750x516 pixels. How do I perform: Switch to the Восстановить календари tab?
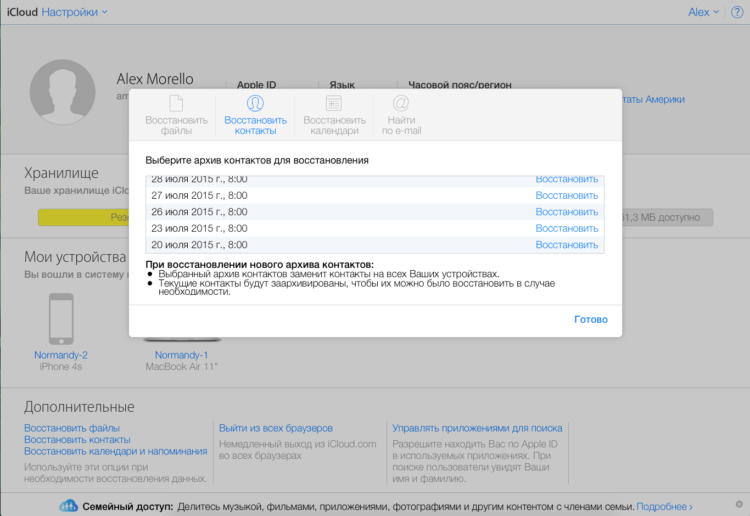[334, 115]
